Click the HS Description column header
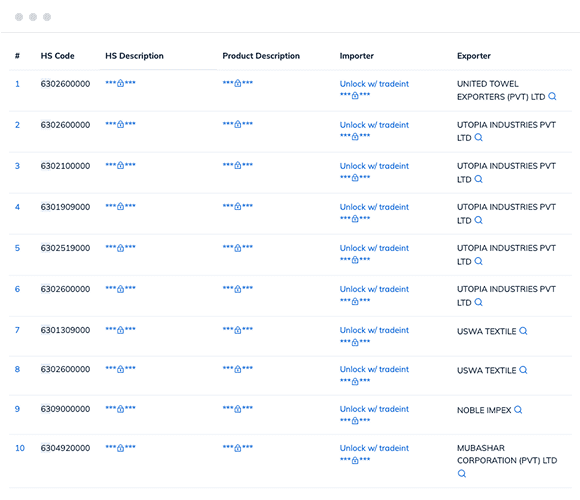Image resolution: width=580 pixels, height=500 pixels. click(x=134, y=56)
